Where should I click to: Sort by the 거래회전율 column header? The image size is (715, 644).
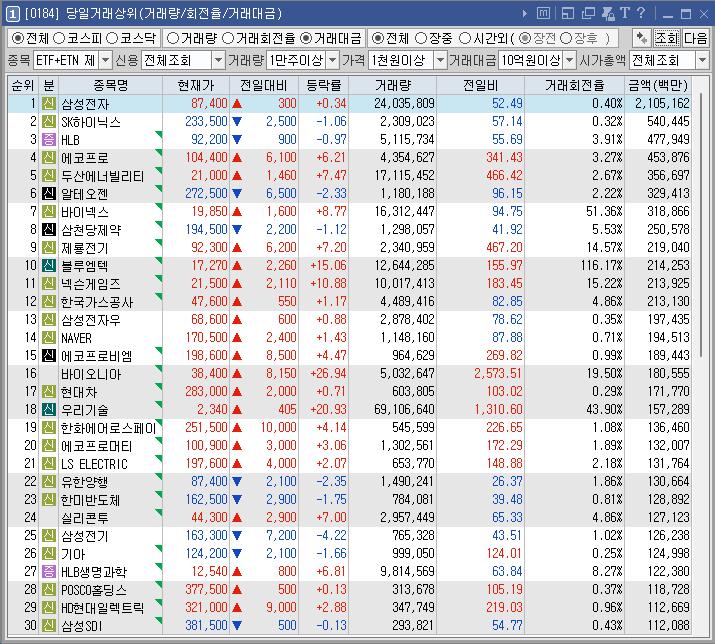(x=575, y=85)
